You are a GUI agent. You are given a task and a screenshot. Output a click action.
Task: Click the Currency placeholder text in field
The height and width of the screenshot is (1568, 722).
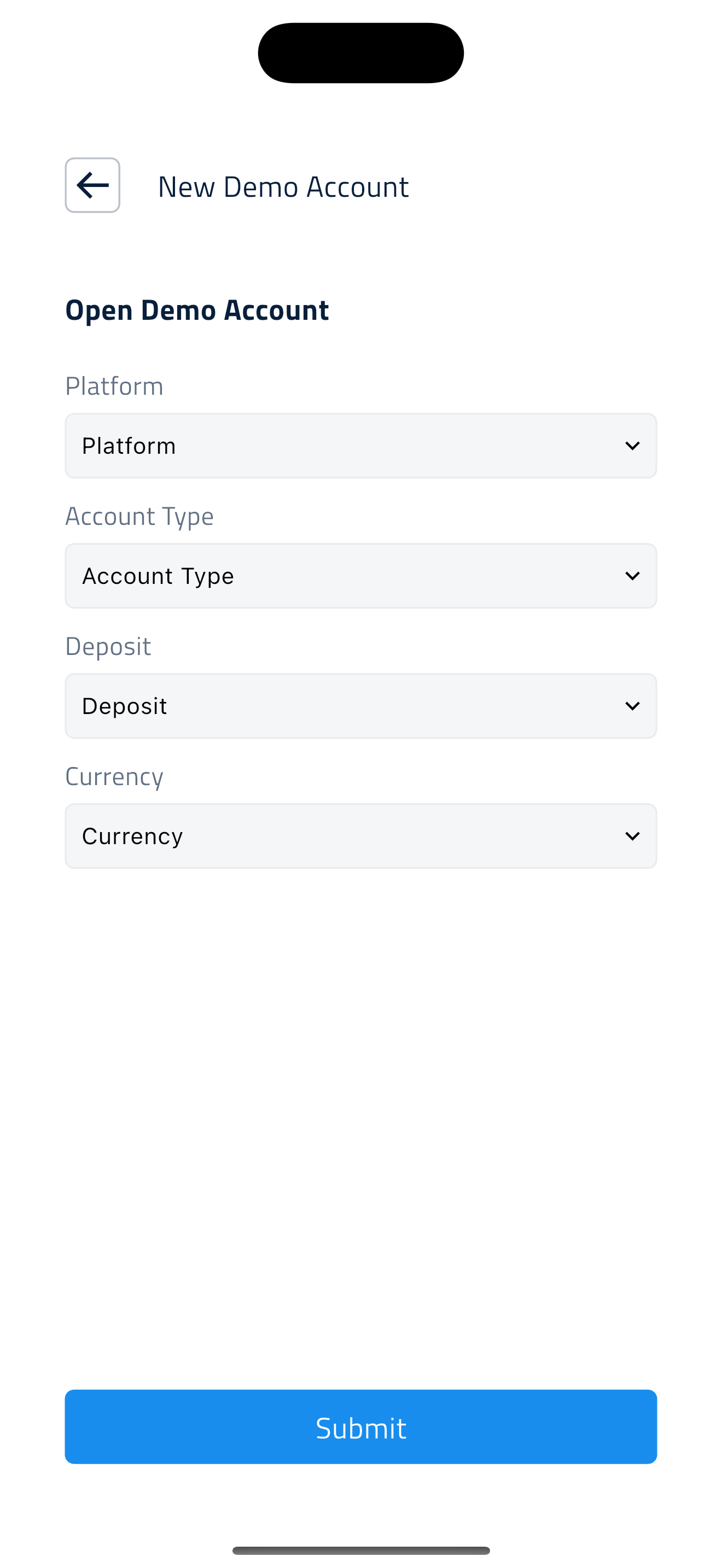tap(132, 837)
